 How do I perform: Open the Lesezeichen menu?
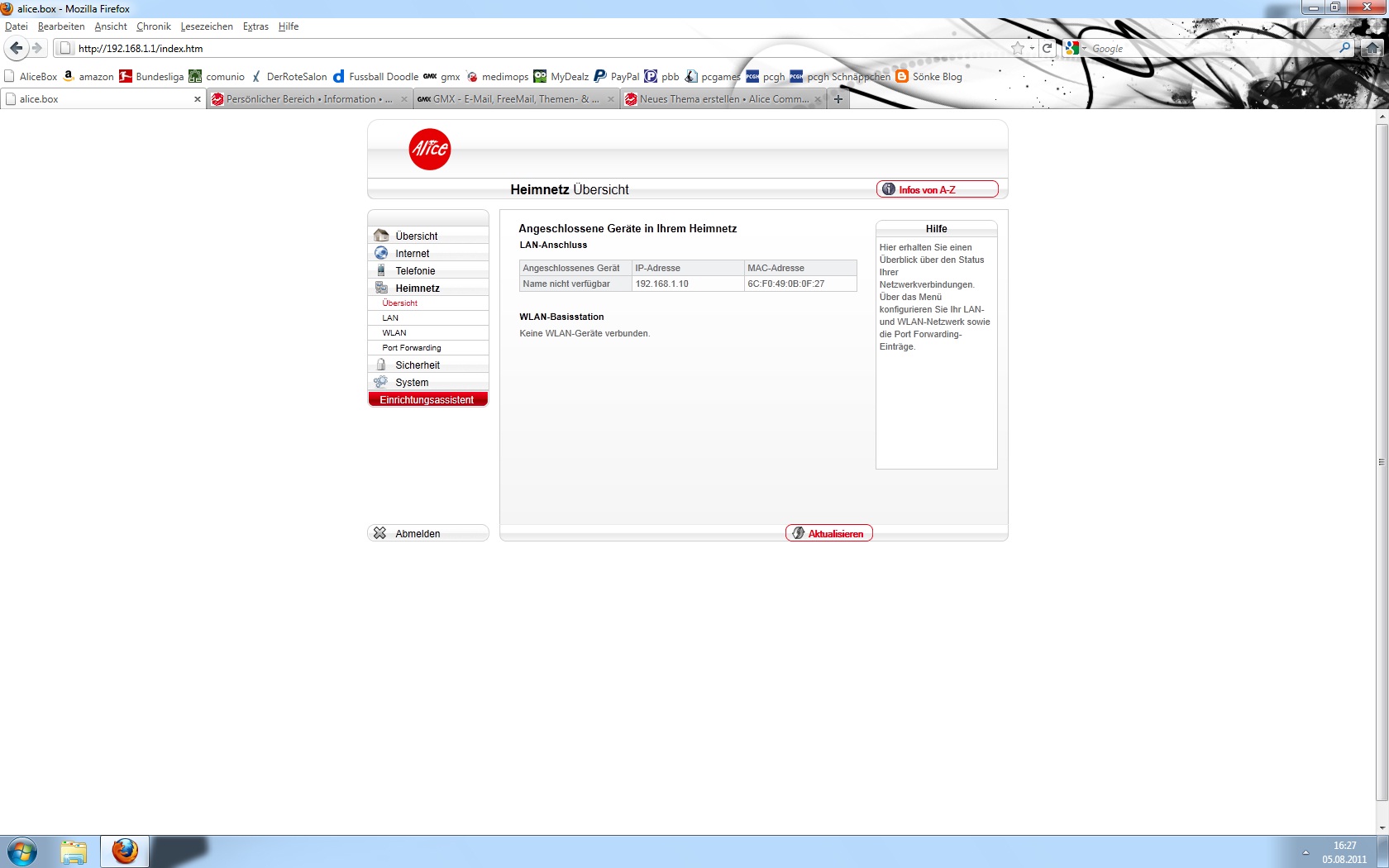207,26
